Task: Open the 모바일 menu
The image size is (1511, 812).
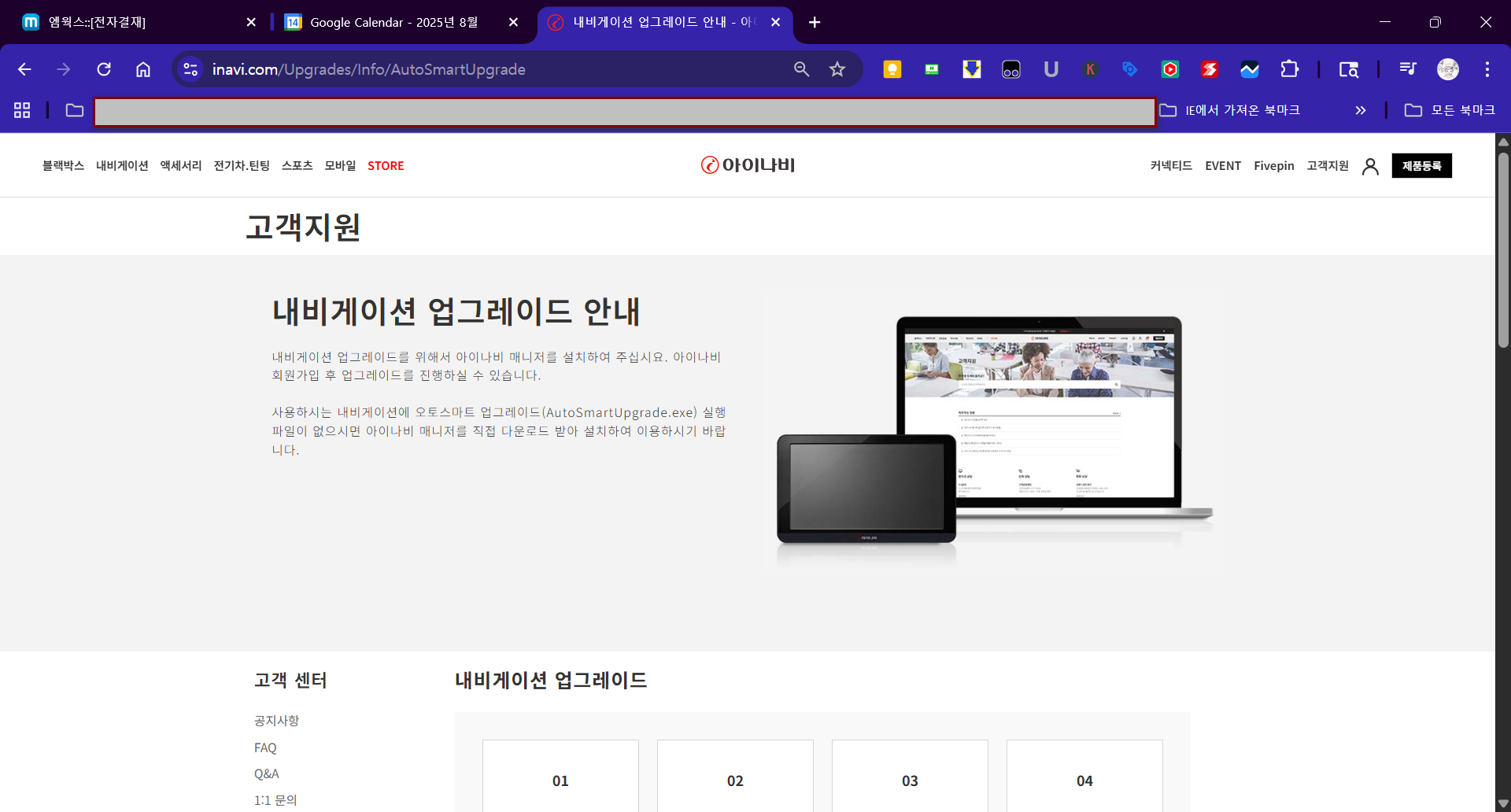Action: 340,165
